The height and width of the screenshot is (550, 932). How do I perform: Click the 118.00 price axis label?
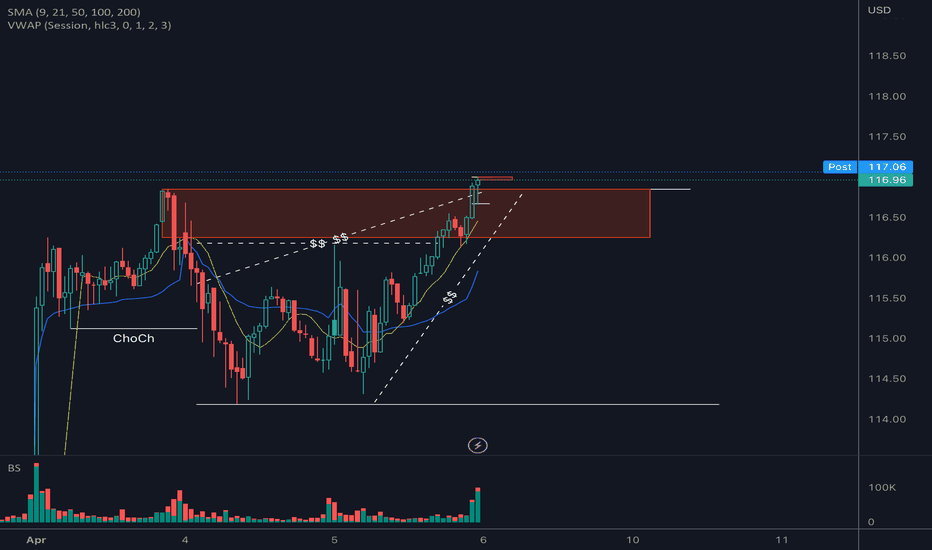[887, 96]
